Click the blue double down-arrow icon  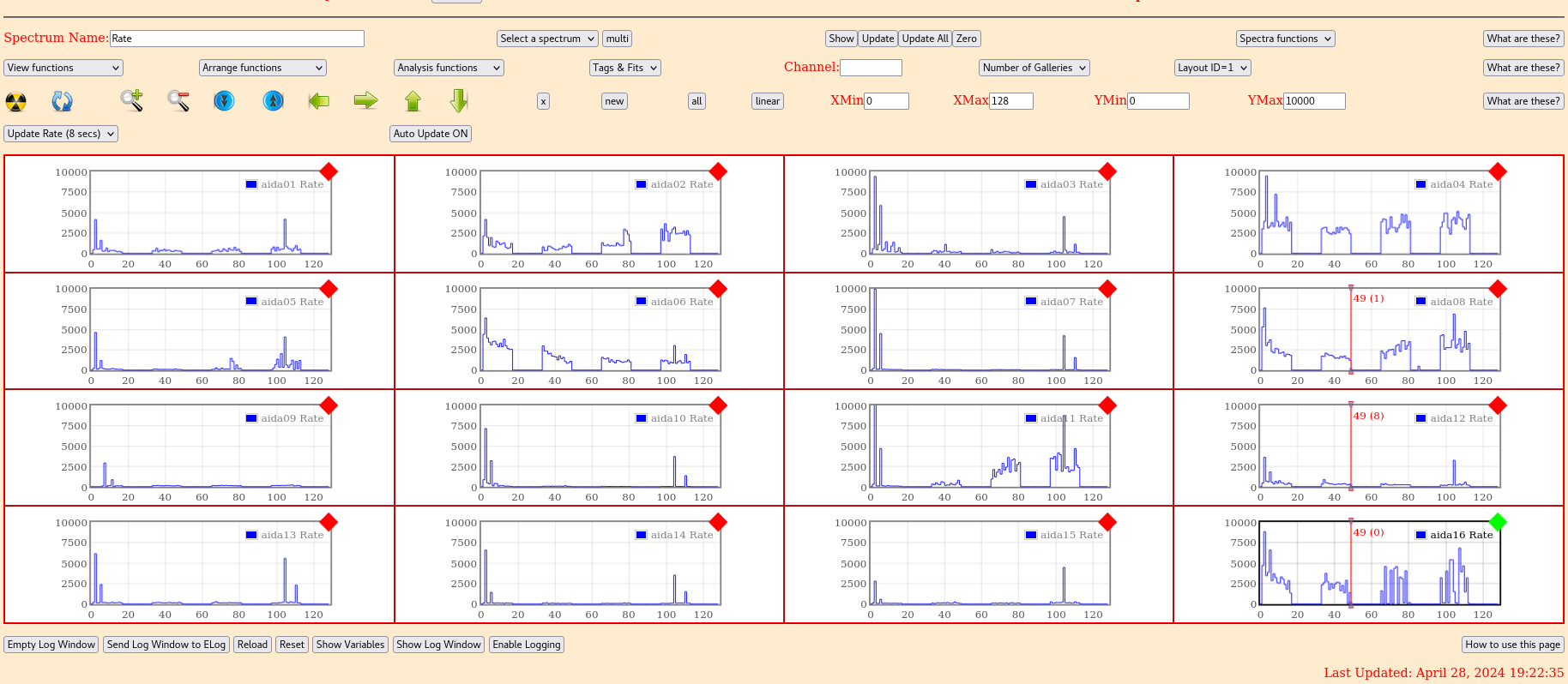click(224, 101)
